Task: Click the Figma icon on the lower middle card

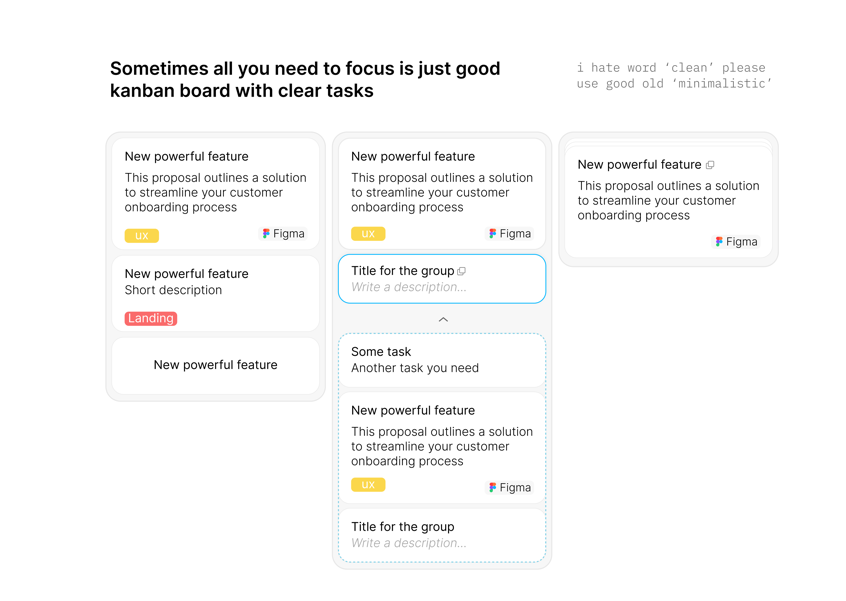Action: 493,487
